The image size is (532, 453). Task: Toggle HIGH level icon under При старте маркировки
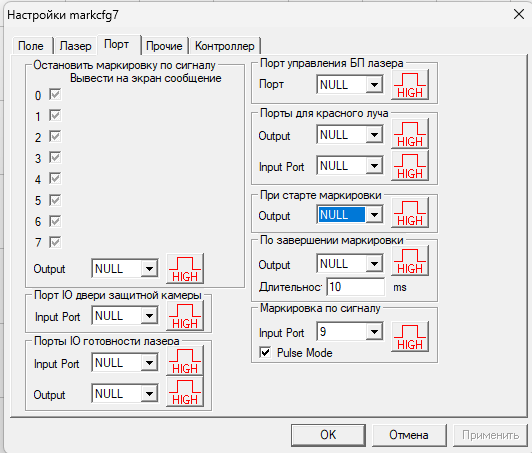[x=410, y=213]
